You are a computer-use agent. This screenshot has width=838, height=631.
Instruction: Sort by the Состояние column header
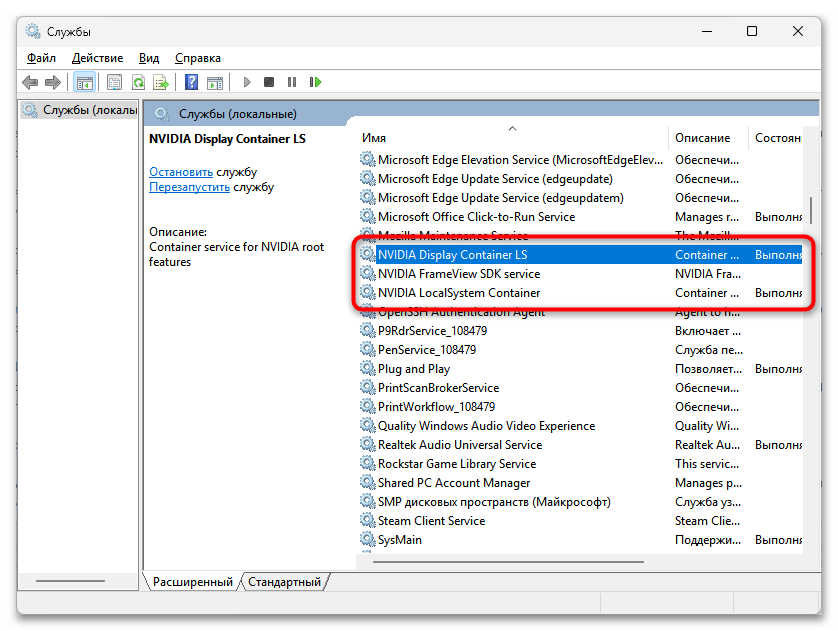(776, 138)
